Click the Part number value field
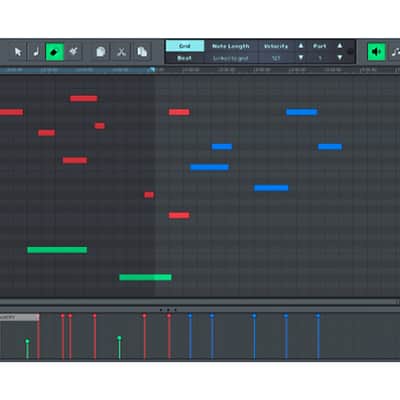400x400 pixels. [320, 58]
